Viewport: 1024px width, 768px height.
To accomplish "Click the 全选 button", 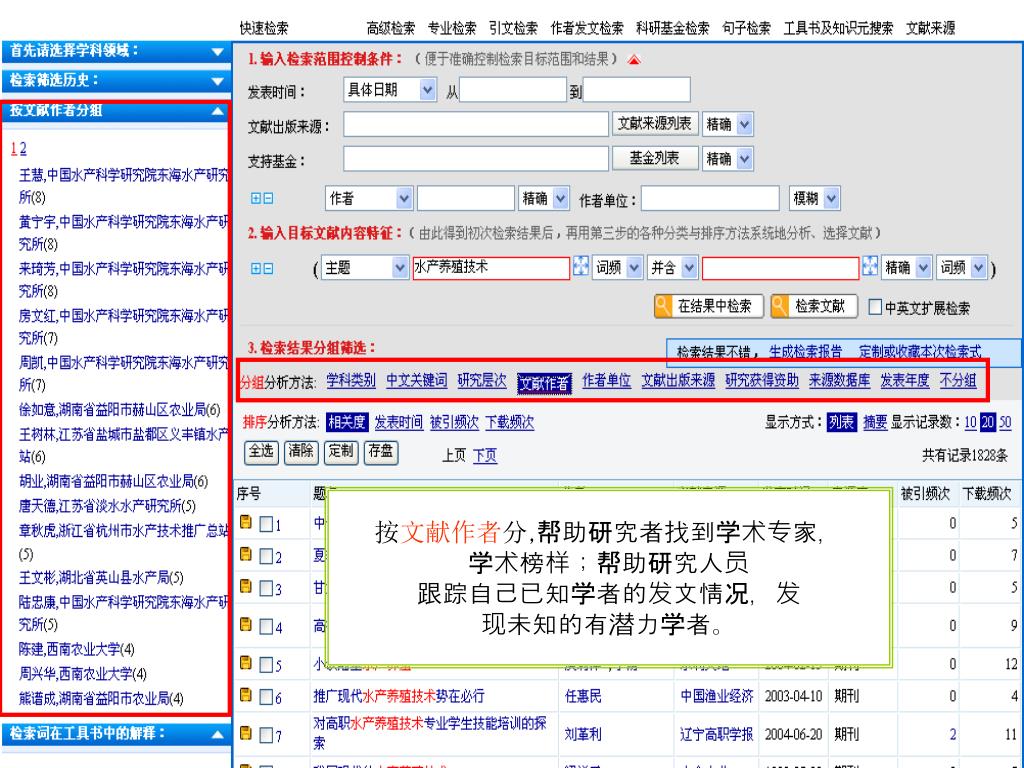I will point(261,452).
